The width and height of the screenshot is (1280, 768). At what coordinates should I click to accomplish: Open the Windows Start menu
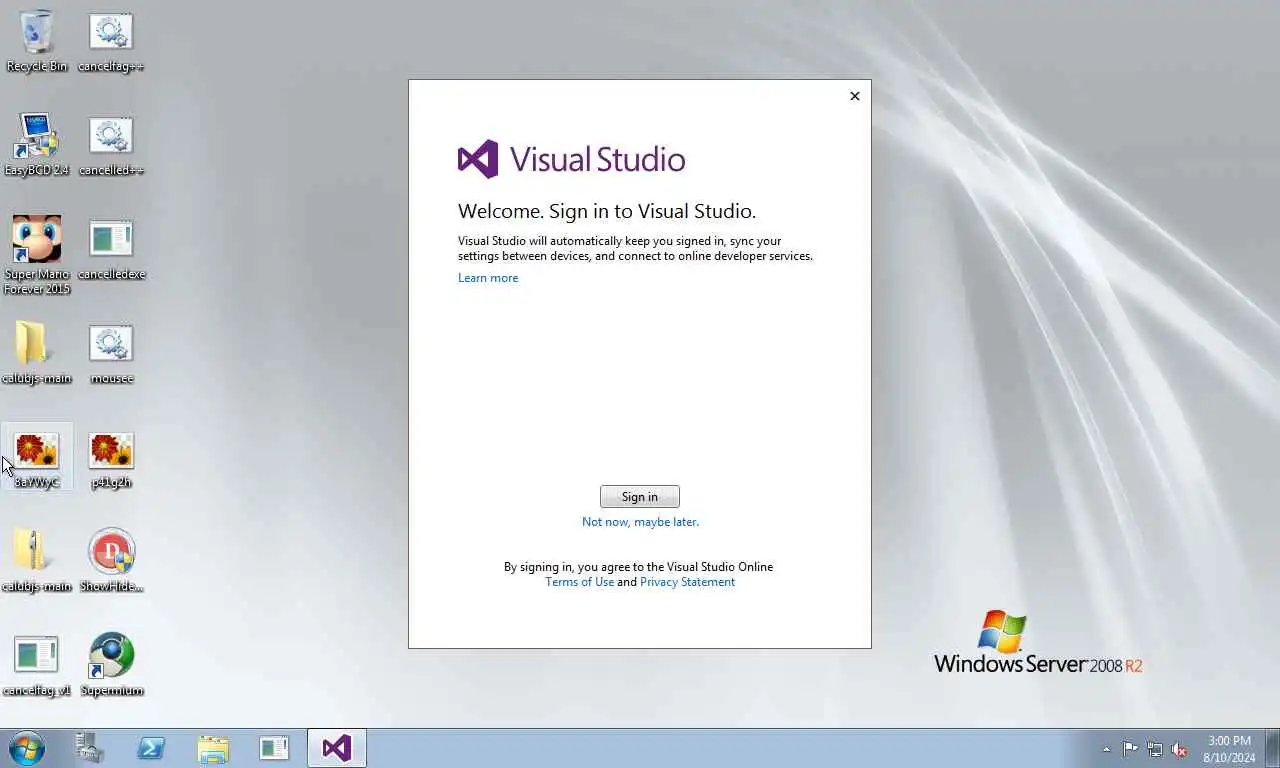27,748
